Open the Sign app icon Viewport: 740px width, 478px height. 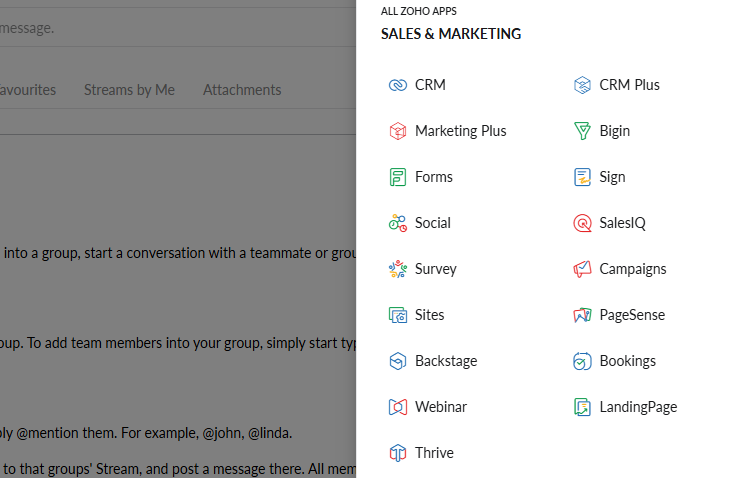tap(582, 177)
